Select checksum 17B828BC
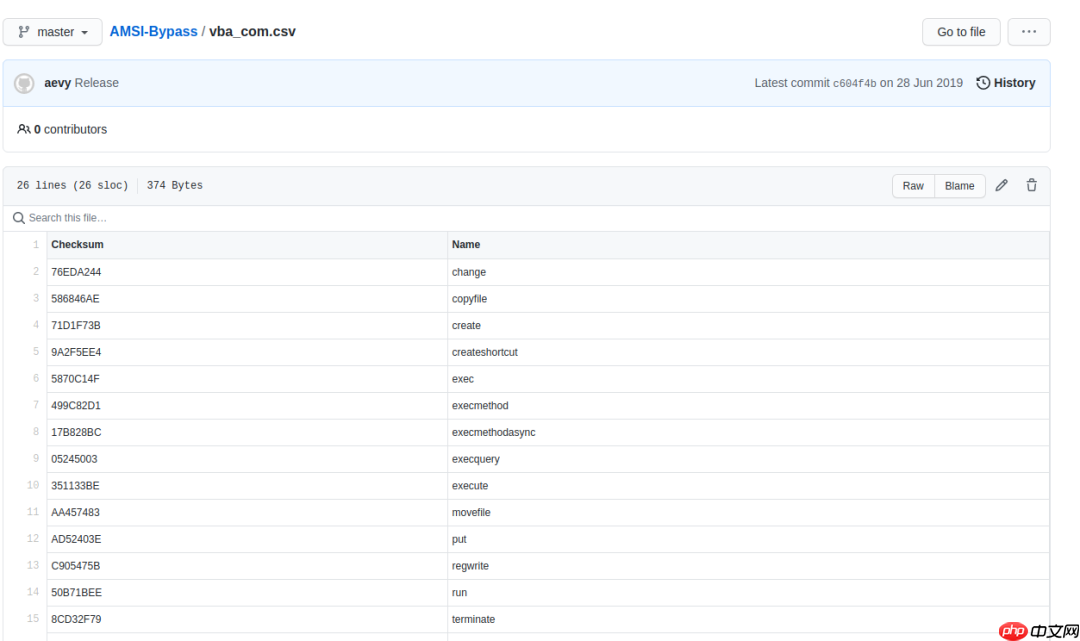This screenshot has width=1080, height=641. click(x=76, y=432)
